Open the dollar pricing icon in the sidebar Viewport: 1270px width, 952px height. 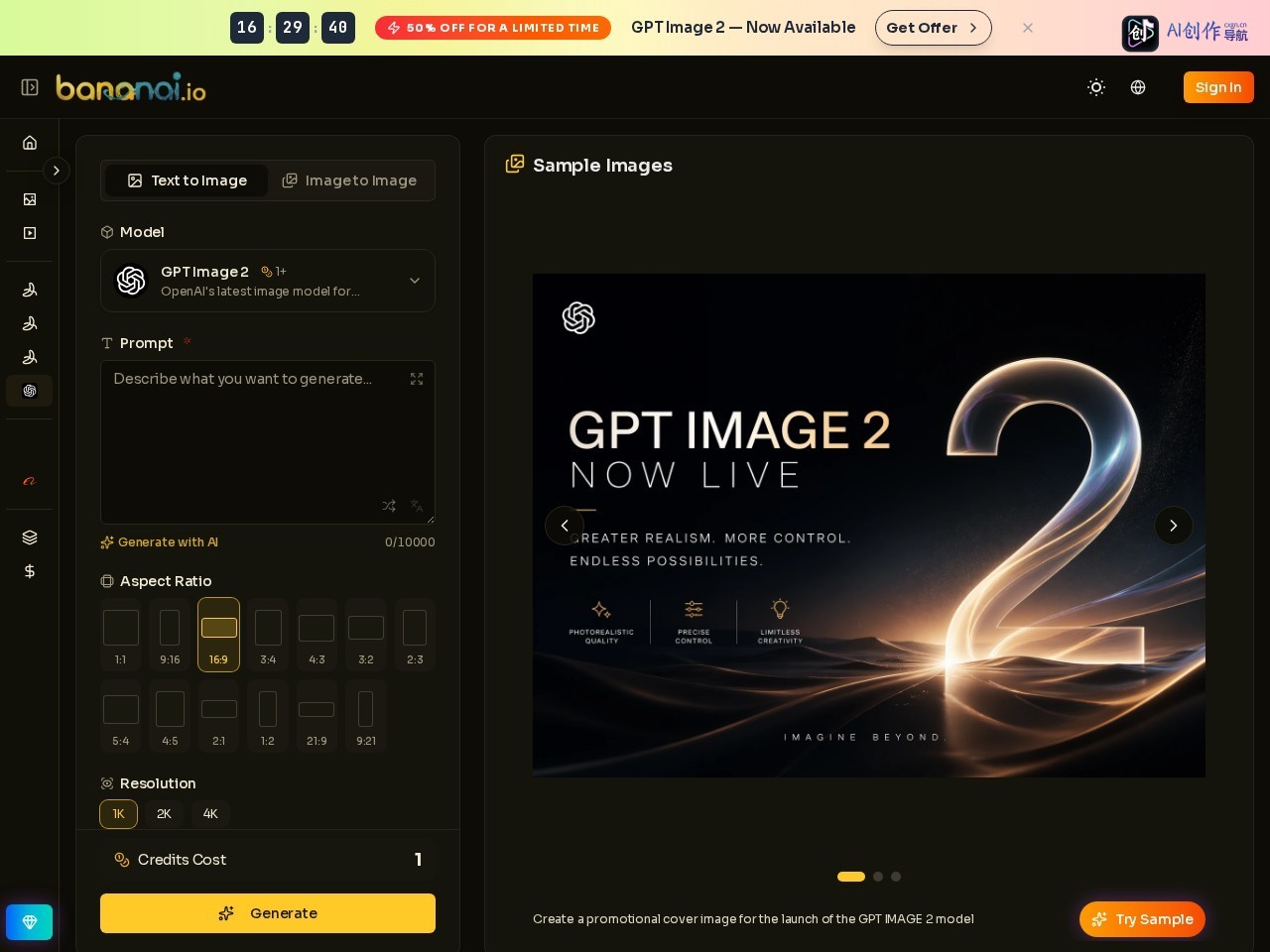pos(30,571)
